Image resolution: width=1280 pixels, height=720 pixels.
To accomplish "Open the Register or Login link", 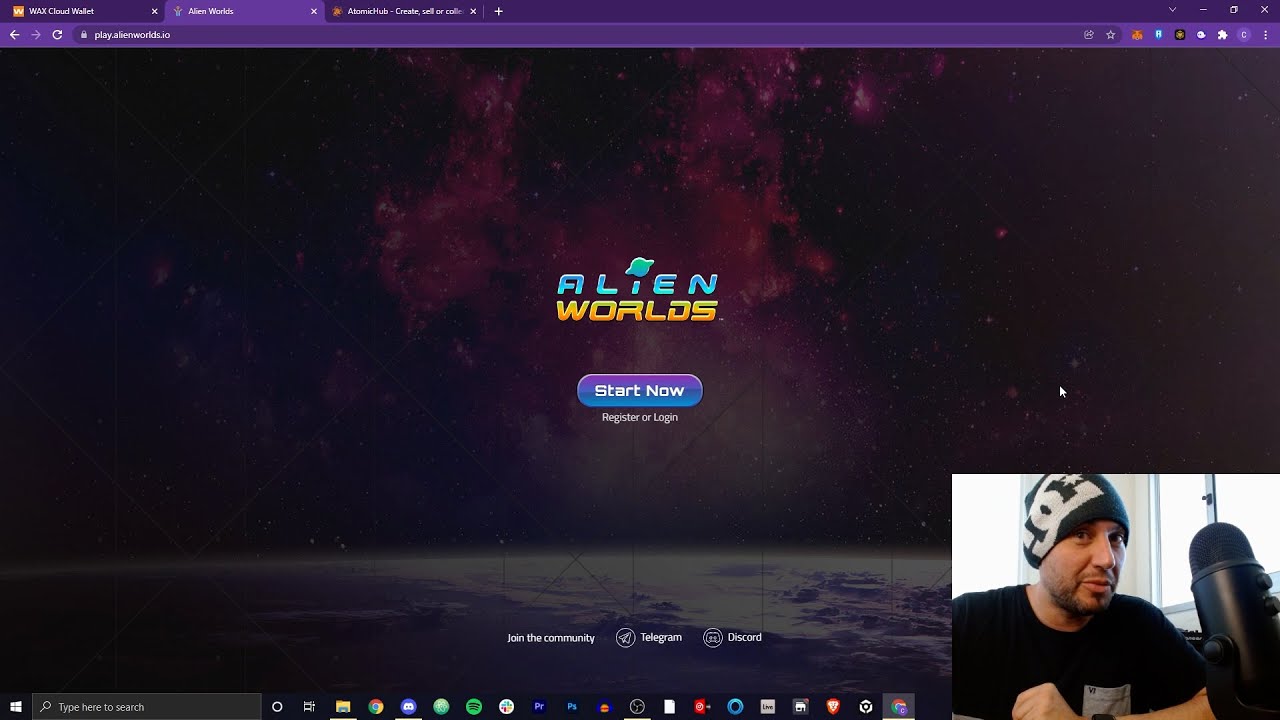I will (x=640, y=417).
